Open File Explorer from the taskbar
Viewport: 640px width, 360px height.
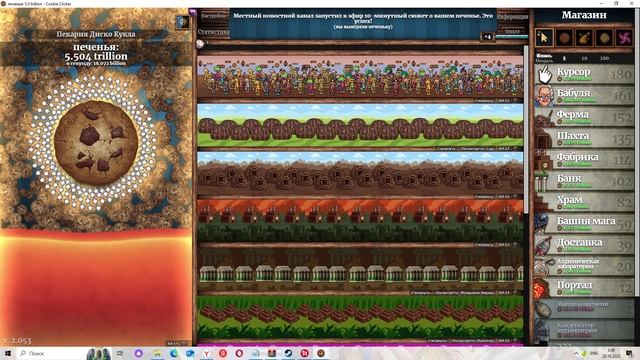coord(157,353)
